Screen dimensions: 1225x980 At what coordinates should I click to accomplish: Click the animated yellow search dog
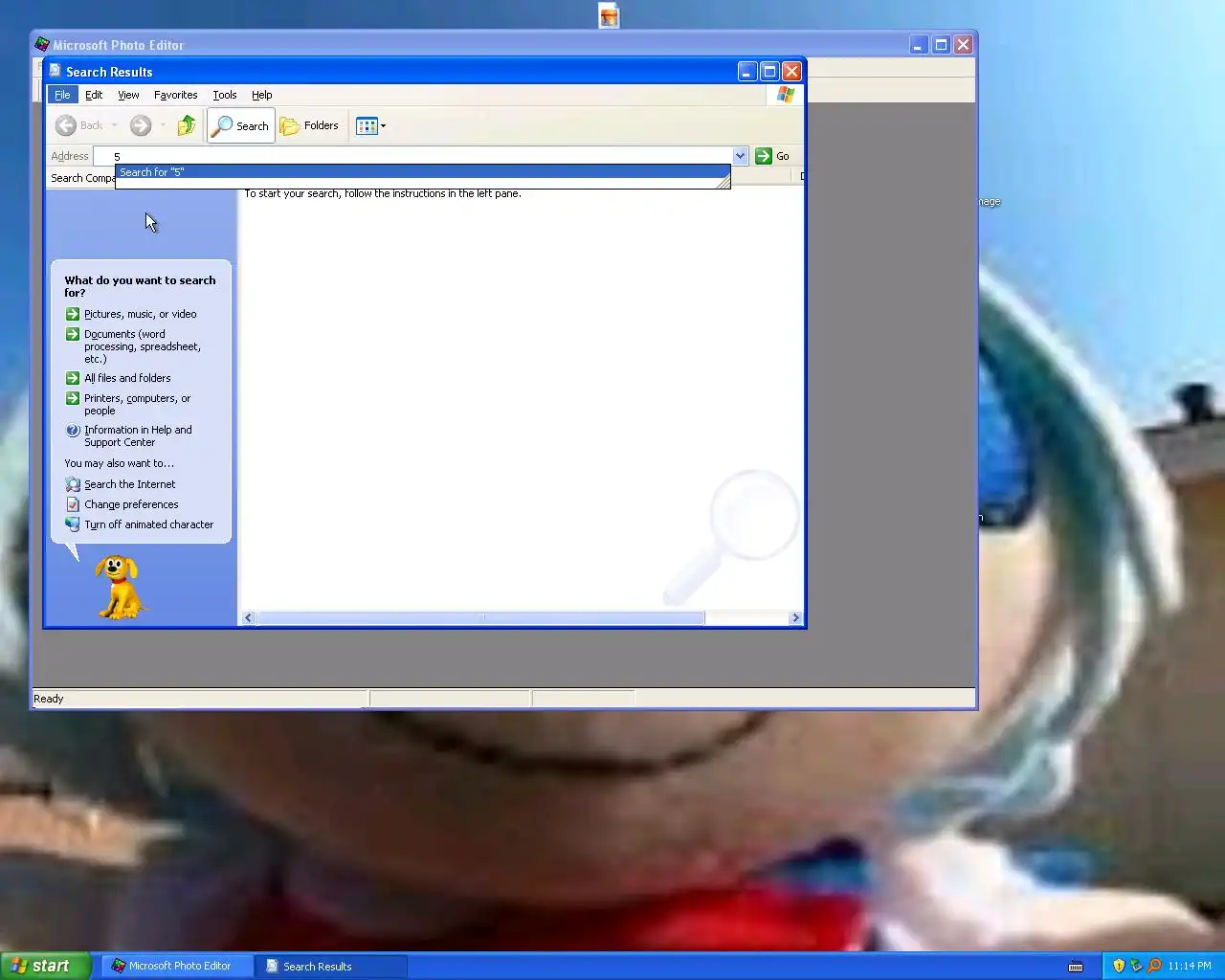click(x=120, y=588)
